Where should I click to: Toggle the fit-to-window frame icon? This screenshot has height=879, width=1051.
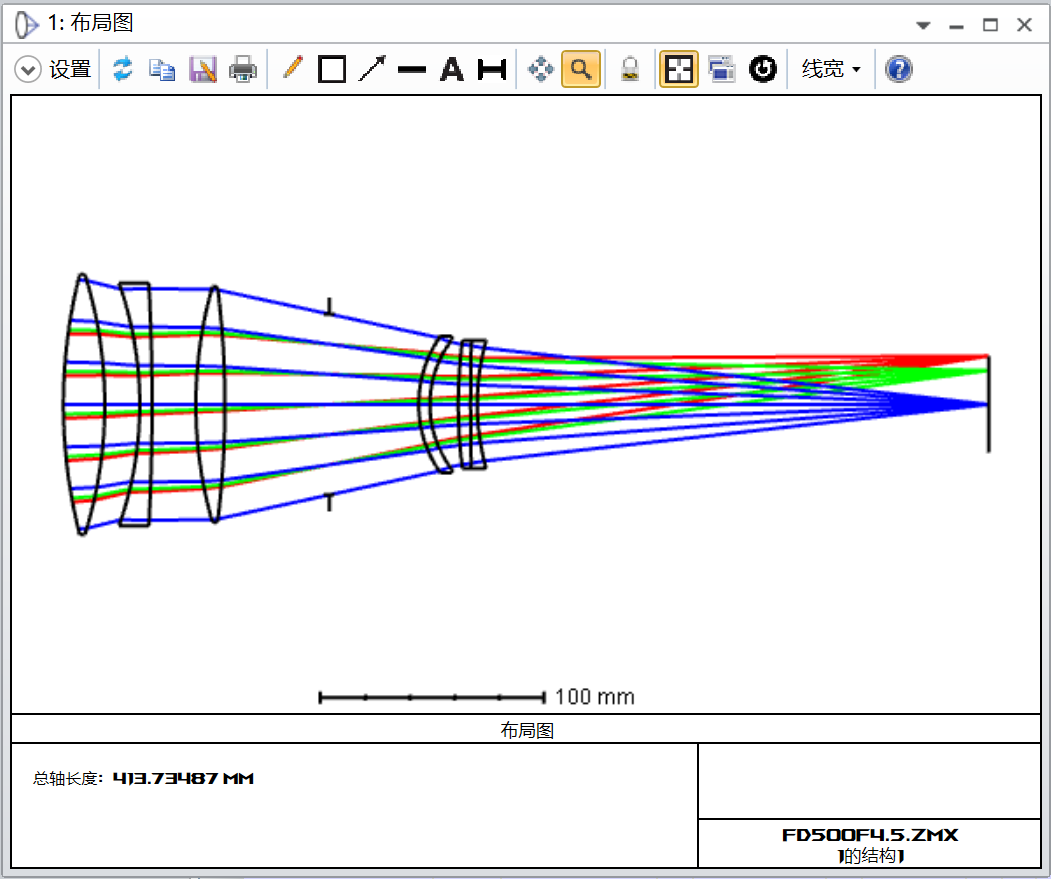tap(678, 69)
